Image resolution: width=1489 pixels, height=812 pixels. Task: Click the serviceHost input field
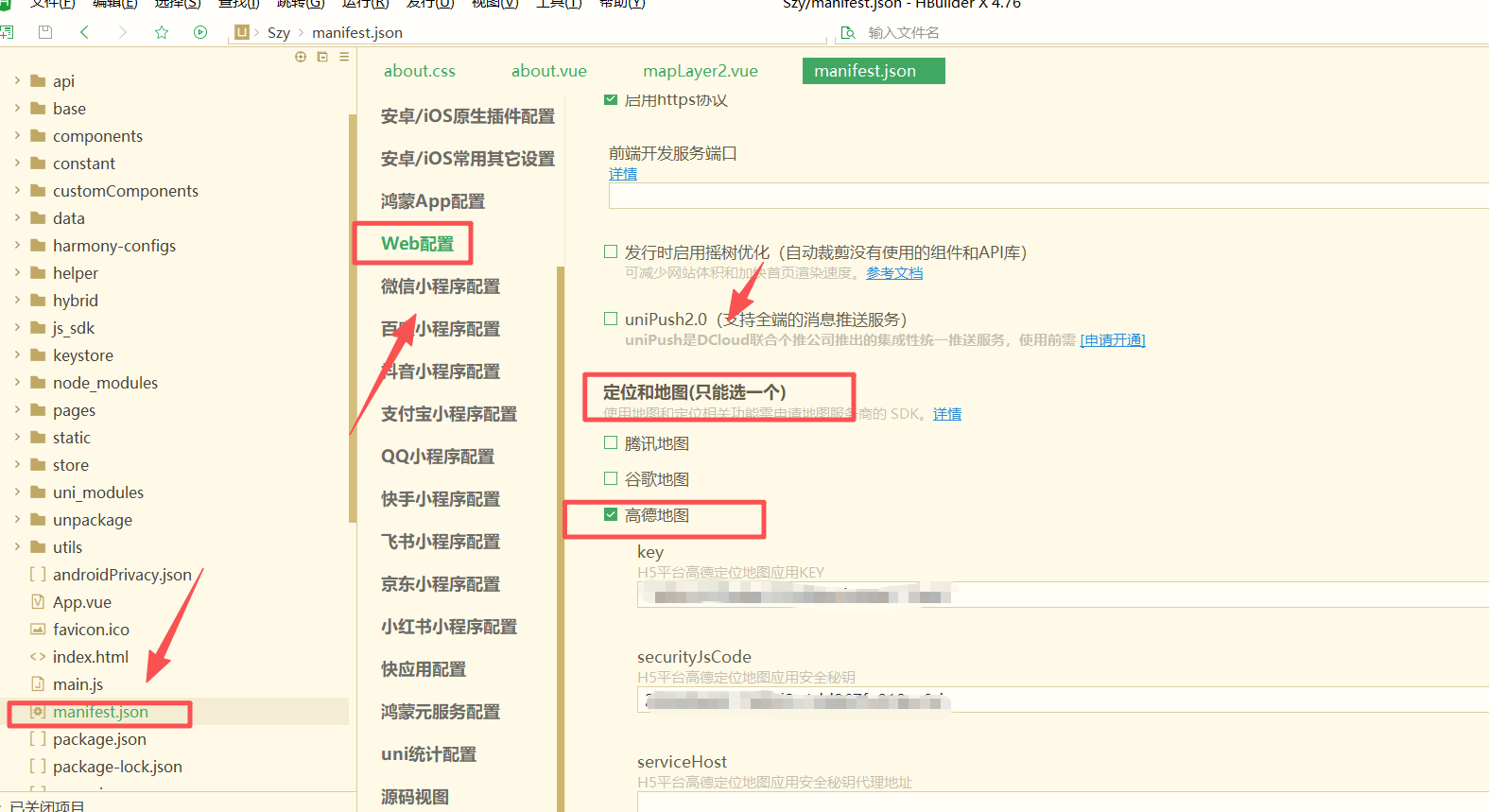coord(1063,803)
